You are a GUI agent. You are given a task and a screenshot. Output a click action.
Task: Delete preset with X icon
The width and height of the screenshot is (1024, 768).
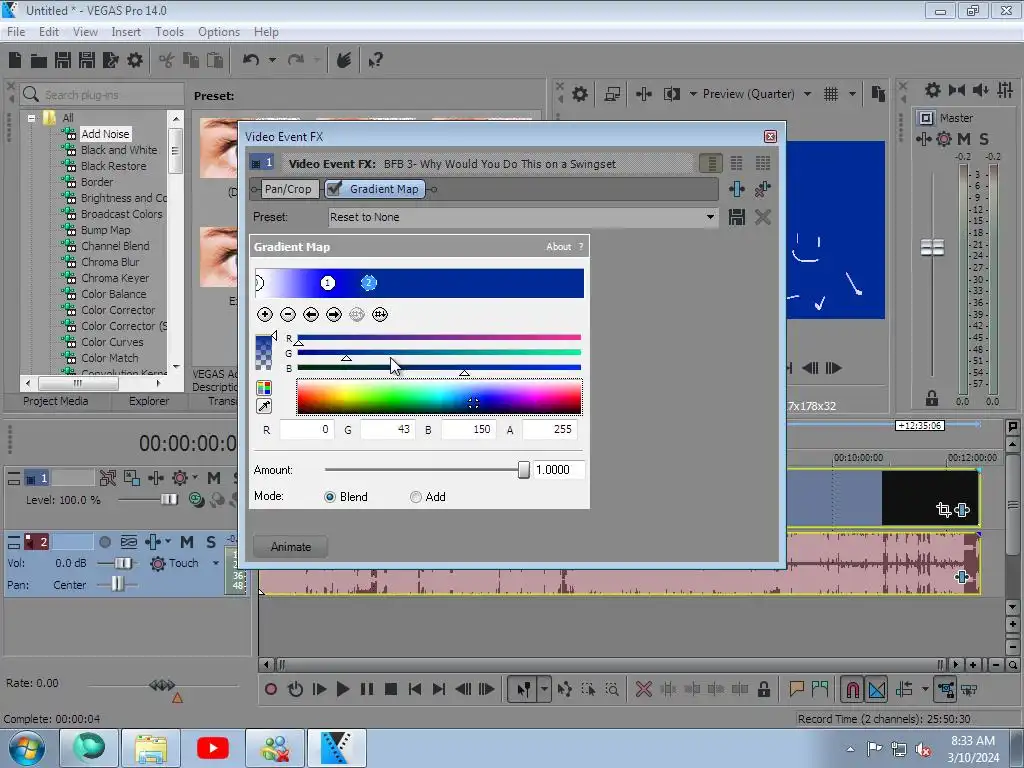pos(763,217)
